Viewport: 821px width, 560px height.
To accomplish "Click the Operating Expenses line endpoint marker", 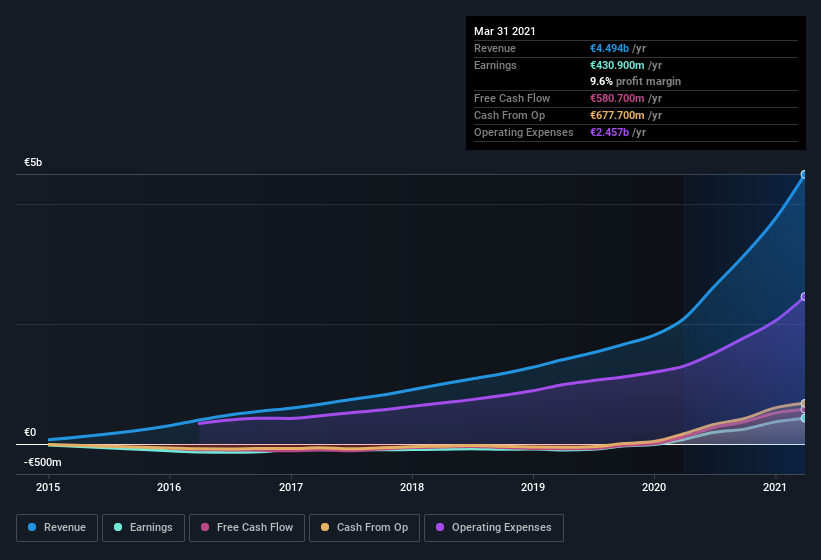I will coord(804,297).
